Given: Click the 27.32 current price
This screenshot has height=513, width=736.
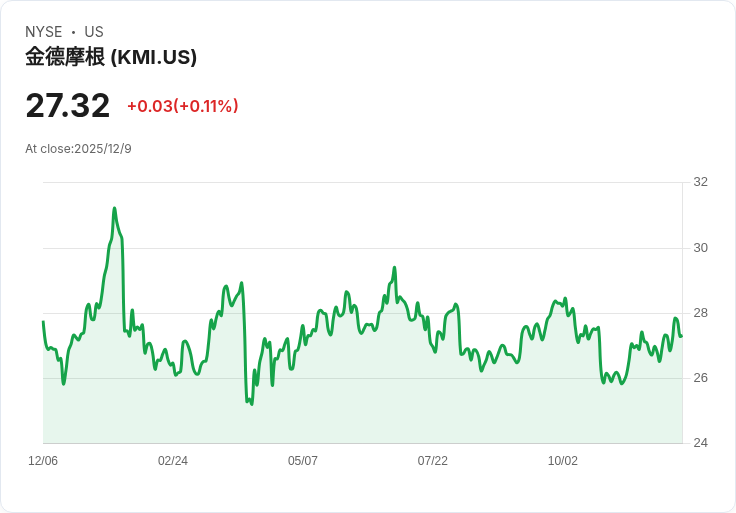Looking at the screenshot, I should point(68,106).
